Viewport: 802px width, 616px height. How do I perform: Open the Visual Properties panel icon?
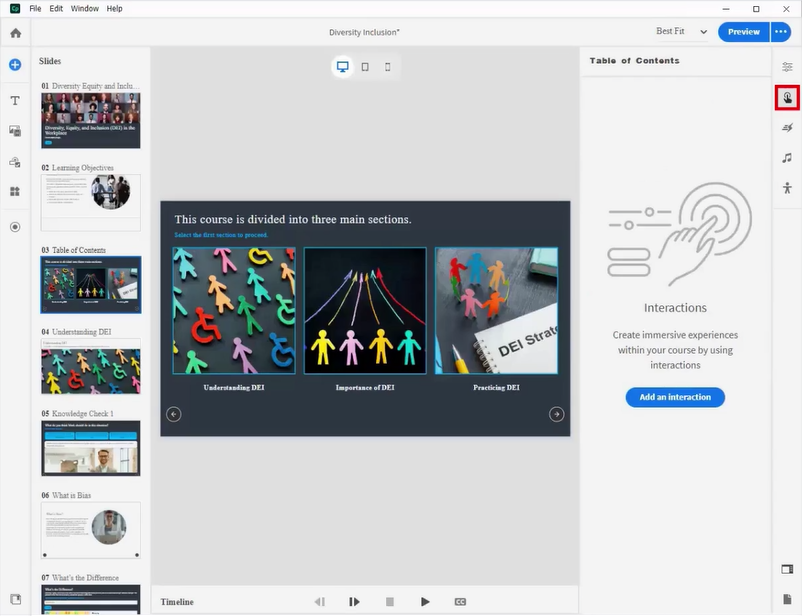click(x=787, y=67)
